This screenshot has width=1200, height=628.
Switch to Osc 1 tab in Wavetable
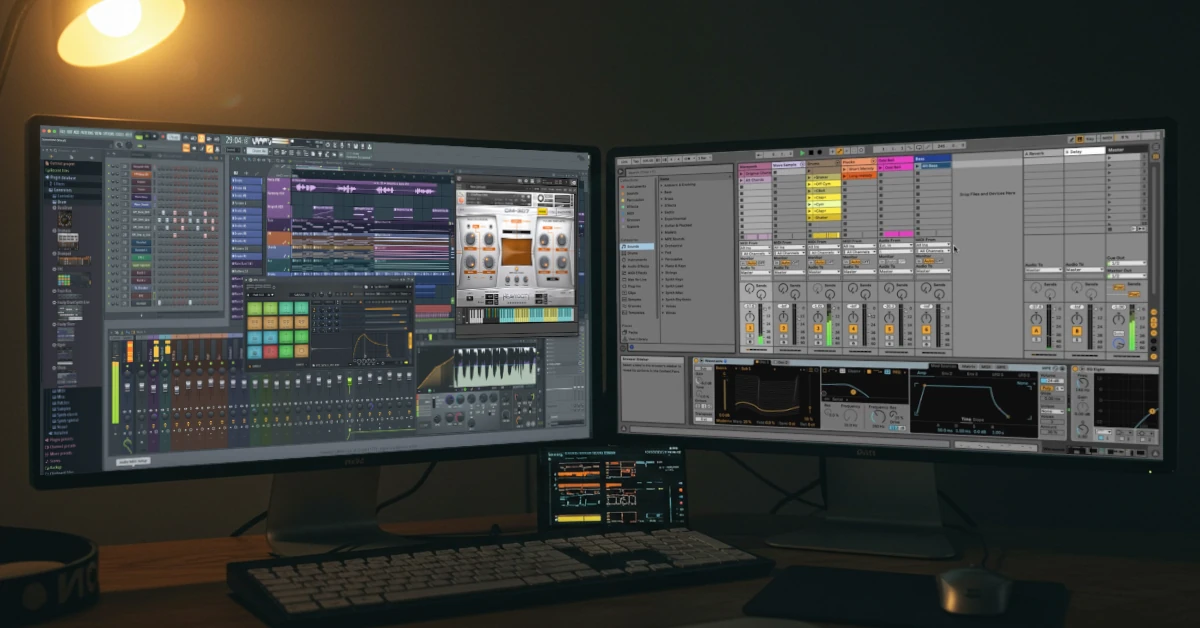[x=764, y=362]
